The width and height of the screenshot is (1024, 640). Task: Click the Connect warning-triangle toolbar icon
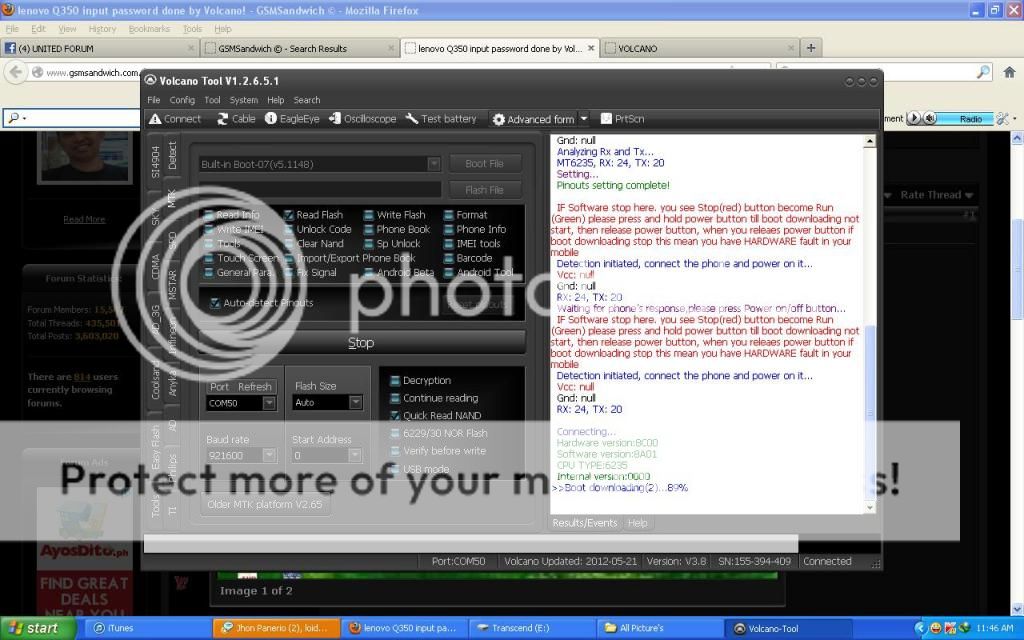[x=155, y=119]
